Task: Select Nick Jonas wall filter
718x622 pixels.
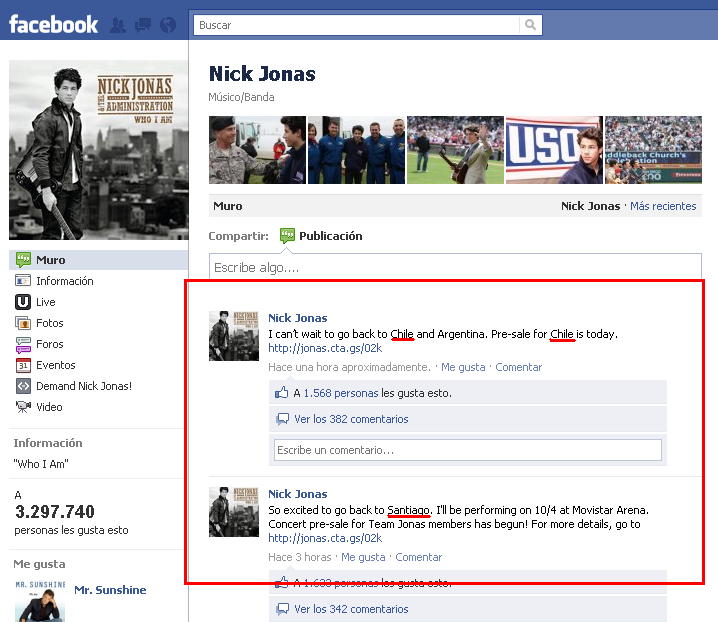Action: (590, 206)
